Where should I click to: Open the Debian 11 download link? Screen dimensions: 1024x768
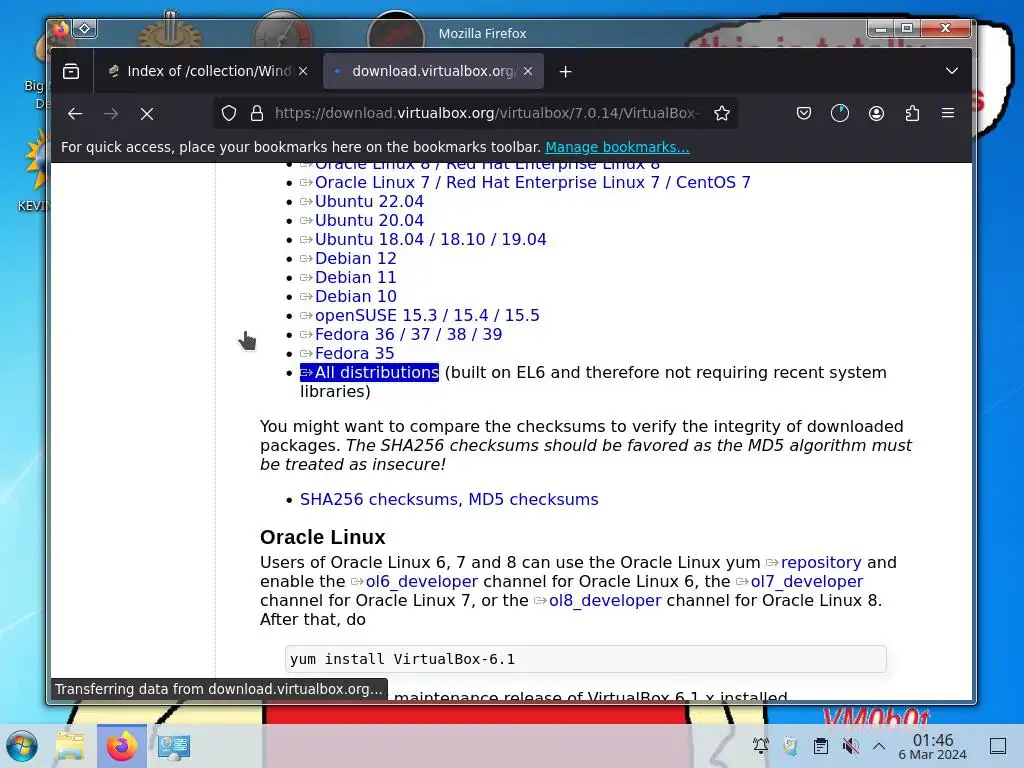coord(355,277)
